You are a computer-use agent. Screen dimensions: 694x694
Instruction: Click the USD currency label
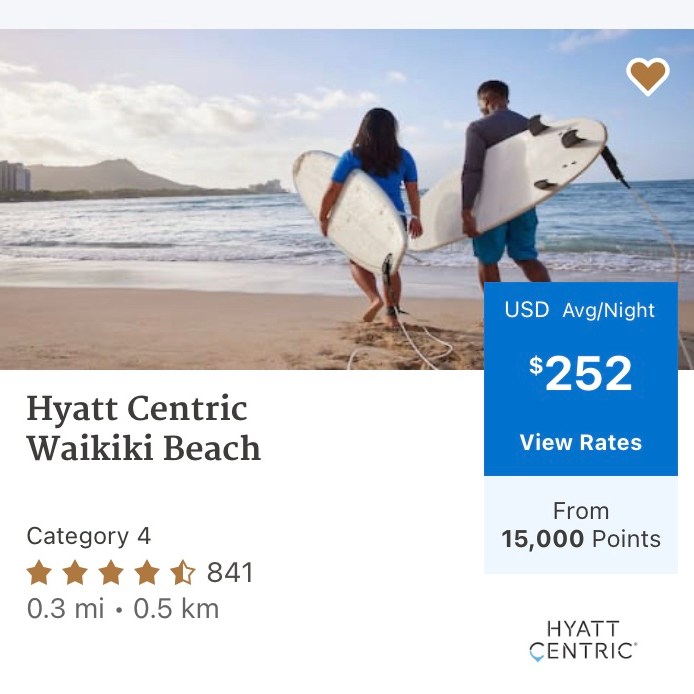point(526,310)
